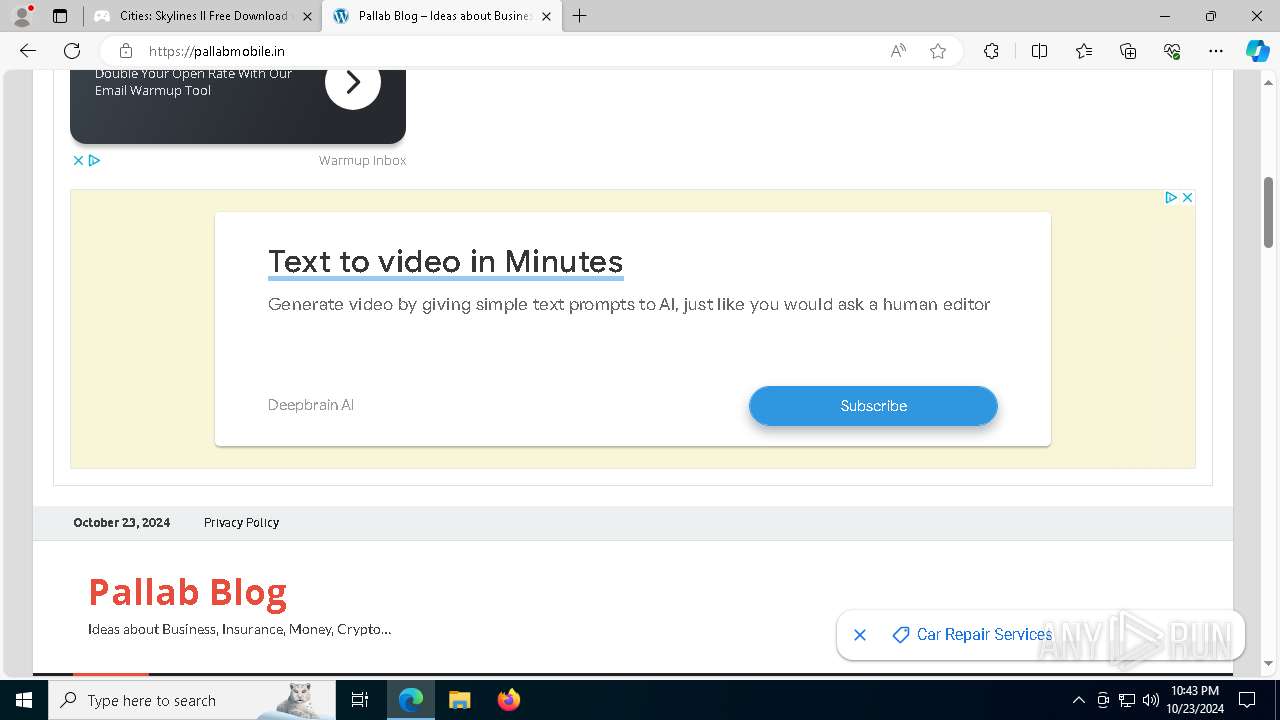Open File Explorer from the taskbar
The width and height of the screenshot is (1280, 720).
pyautogui.click(x=459, y=700)
